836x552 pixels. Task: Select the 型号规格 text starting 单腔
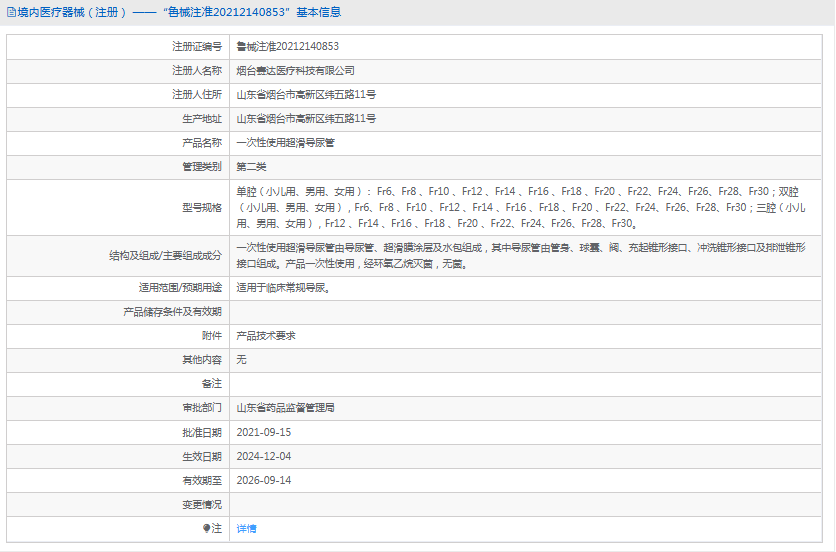pyautogui.click(x=521, y=207)
